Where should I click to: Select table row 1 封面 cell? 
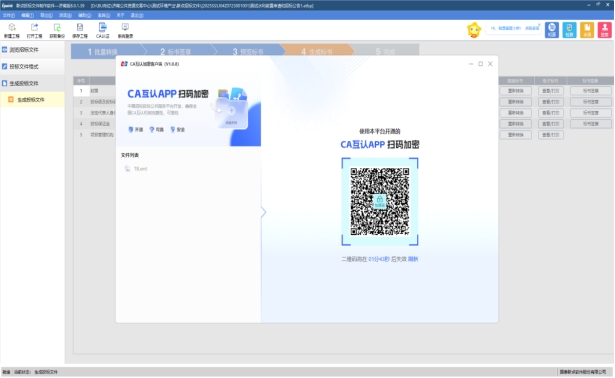[x=102, y=91]
